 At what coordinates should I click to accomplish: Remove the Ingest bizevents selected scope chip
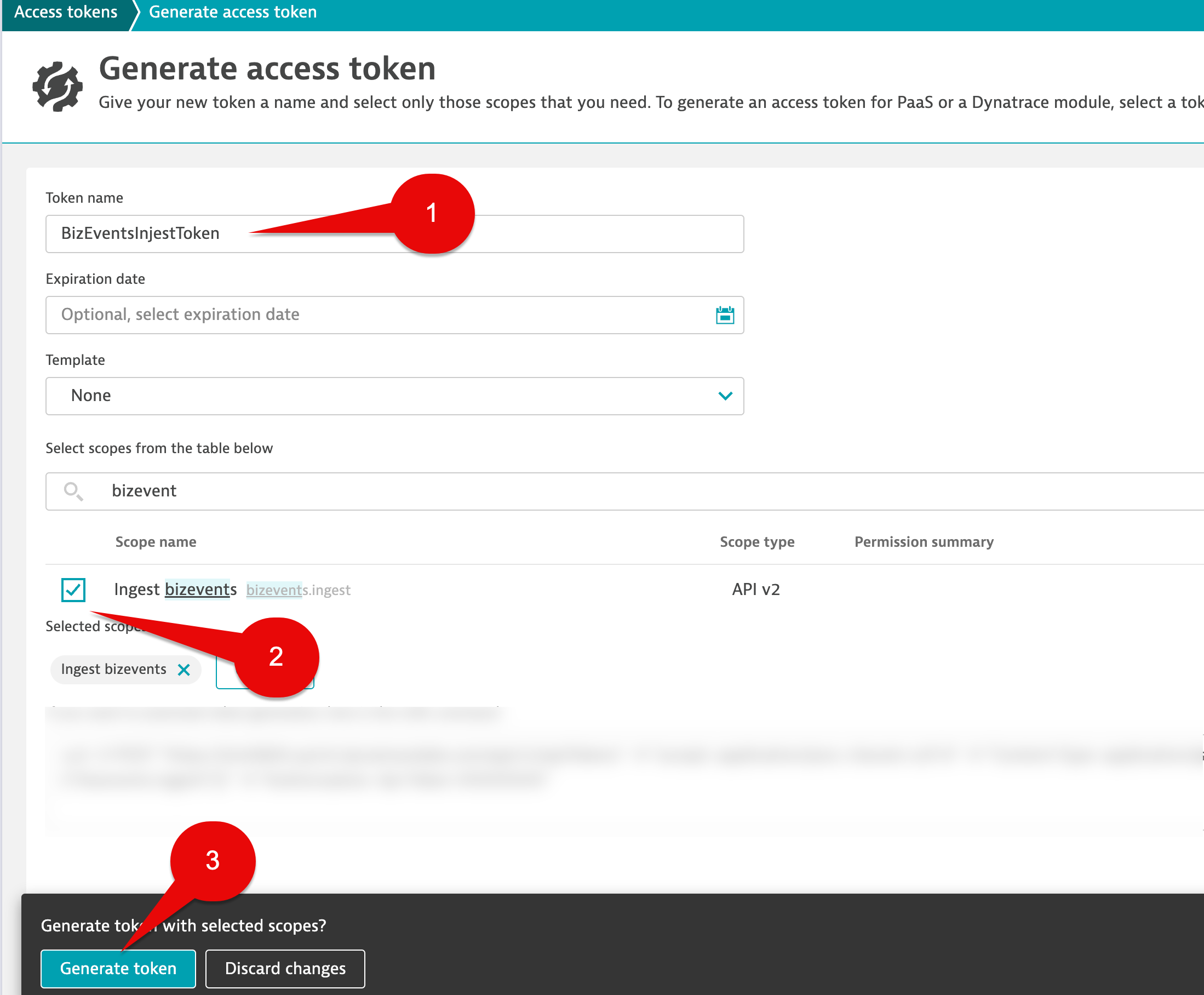click(x=184, y=670)
